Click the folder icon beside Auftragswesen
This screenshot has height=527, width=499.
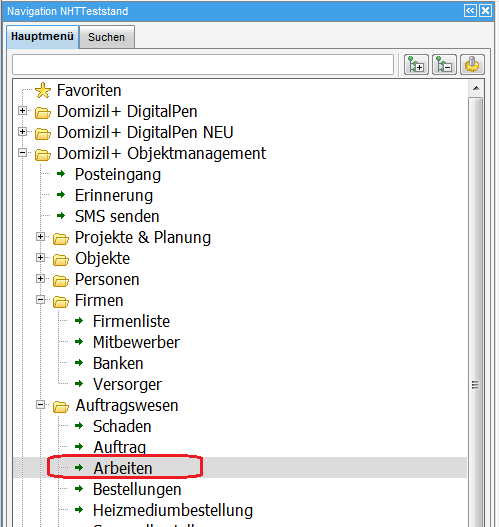point(61,407)
